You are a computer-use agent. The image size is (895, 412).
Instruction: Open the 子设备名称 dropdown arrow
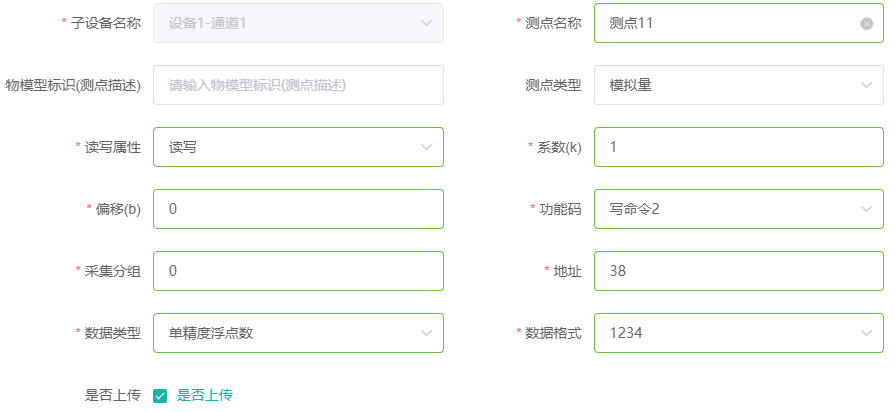coord(426,23)
